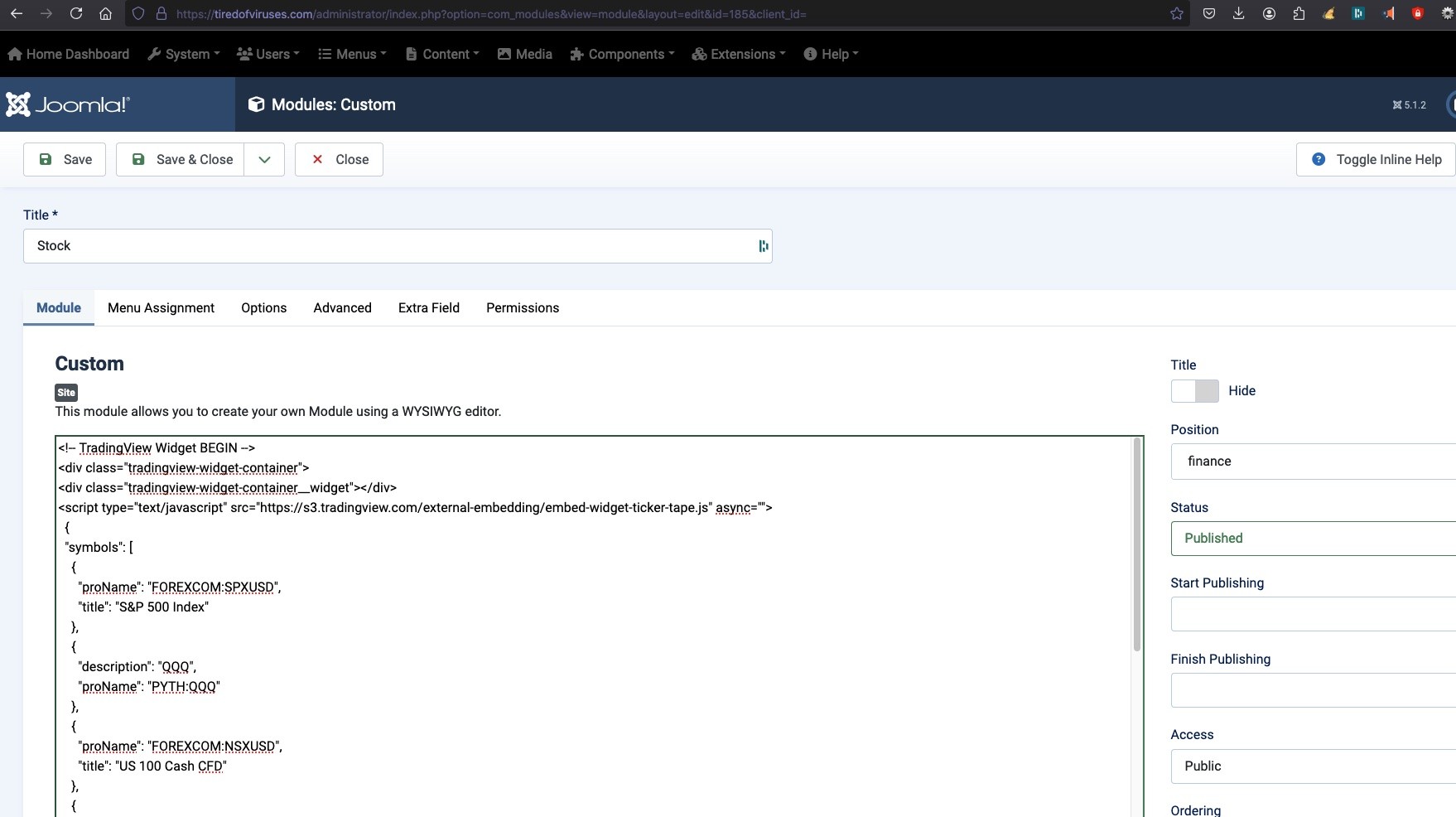Click the Toggle Inline Help button

1376,160
